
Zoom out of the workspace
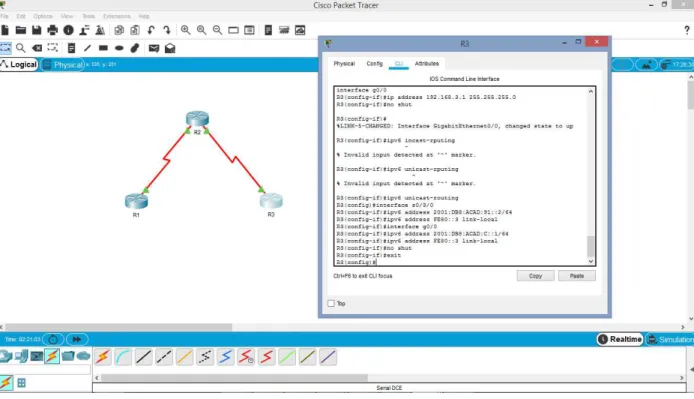point(217,30)
